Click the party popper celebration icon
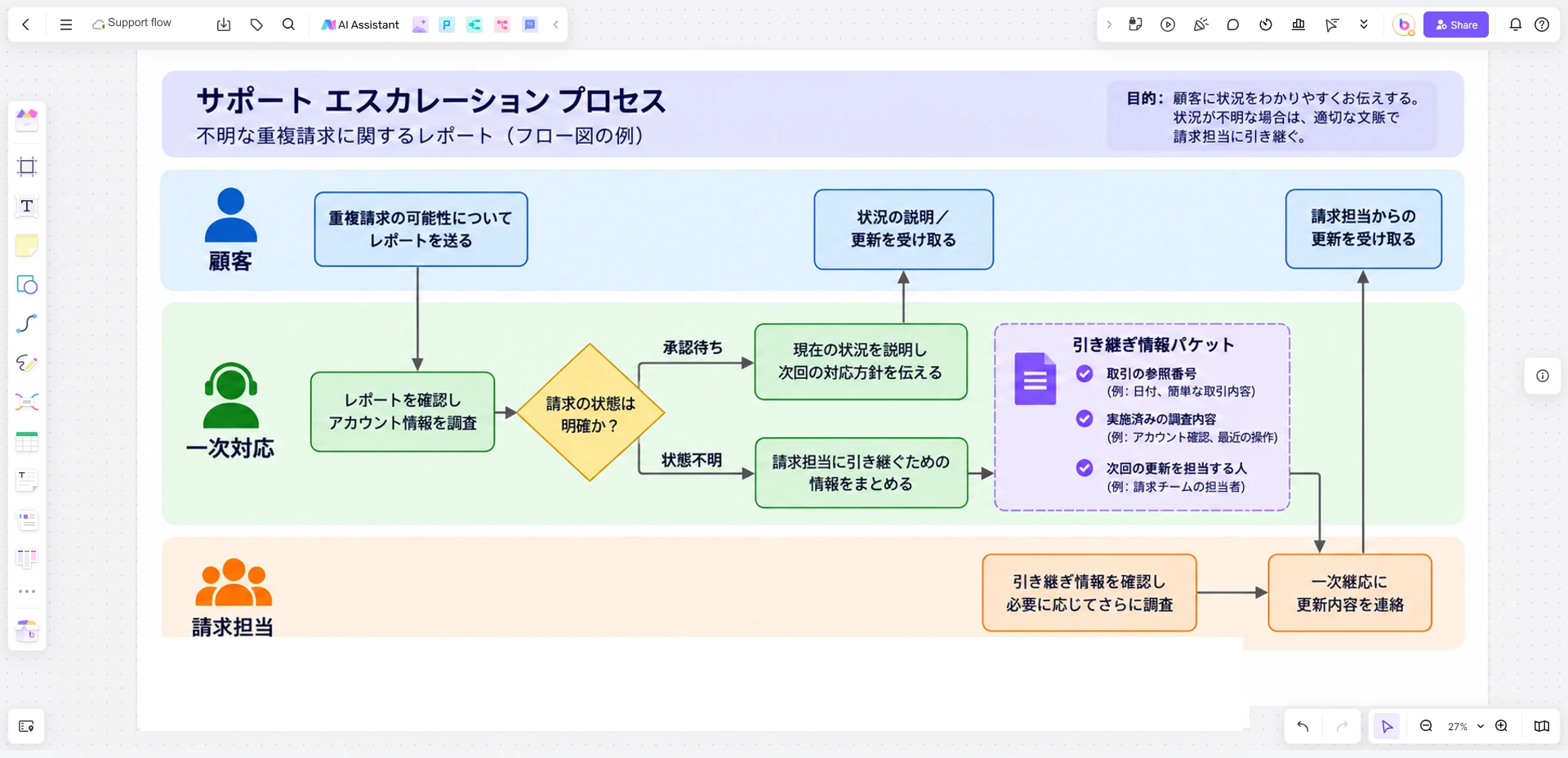The height and width of the screenshot is (758, 1568). tap(1200, 25)
